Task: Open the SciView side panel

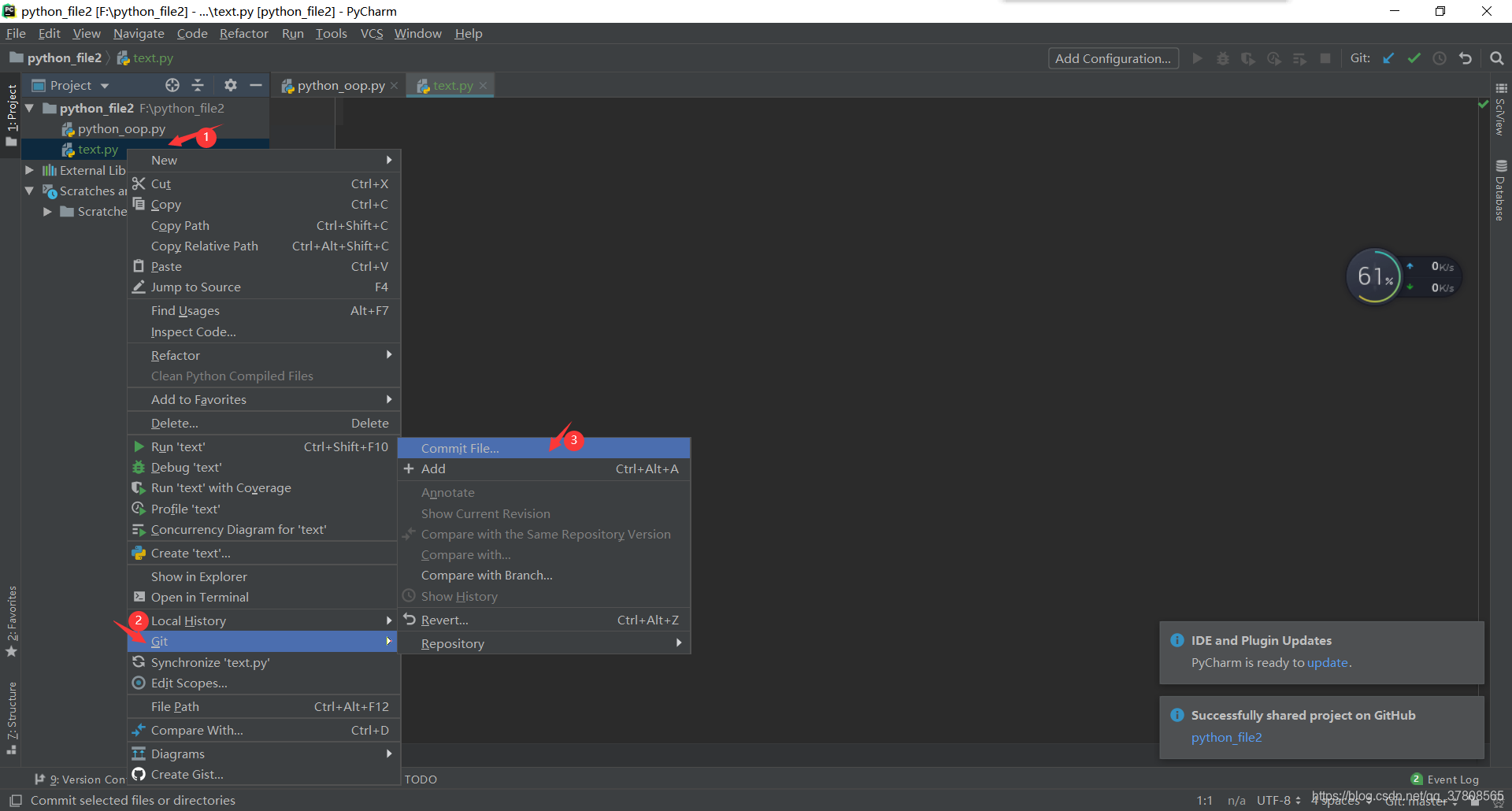Action: coord(1501,110)
